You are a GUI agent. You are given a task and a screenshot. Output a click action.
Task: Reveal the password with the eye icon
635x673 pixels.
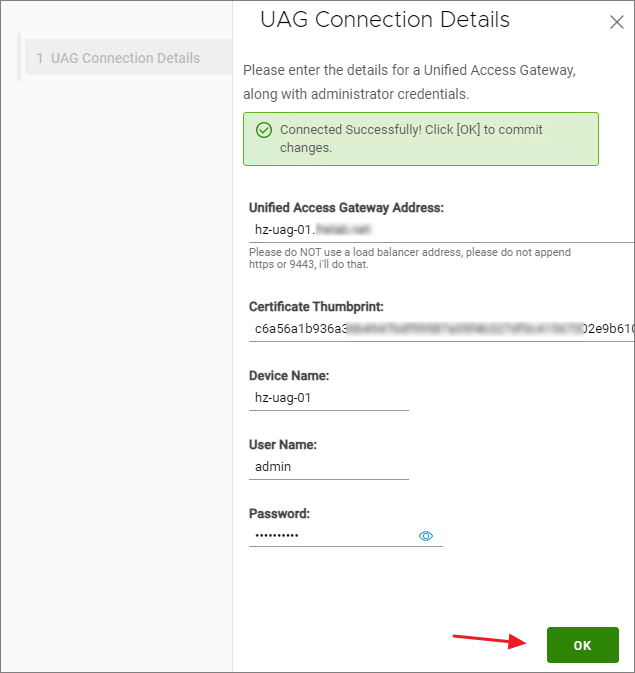click(426, 537)
